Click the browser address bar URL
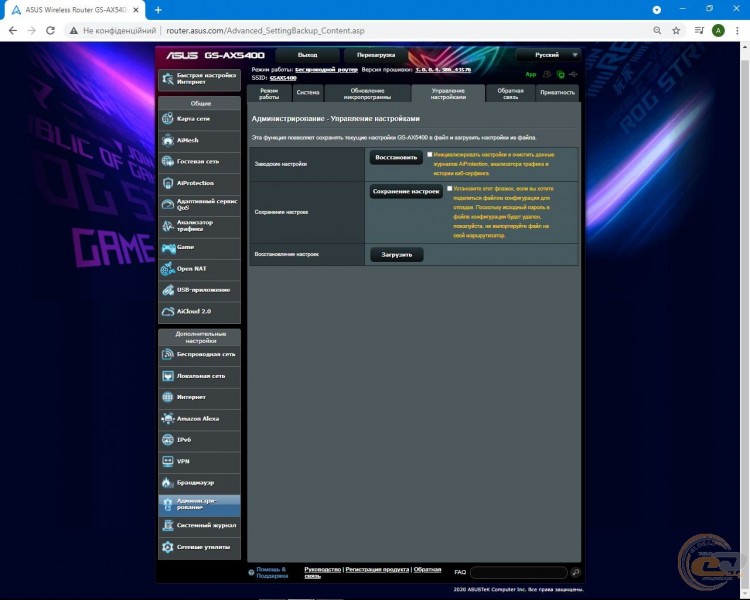 click(x=265, y=31)
